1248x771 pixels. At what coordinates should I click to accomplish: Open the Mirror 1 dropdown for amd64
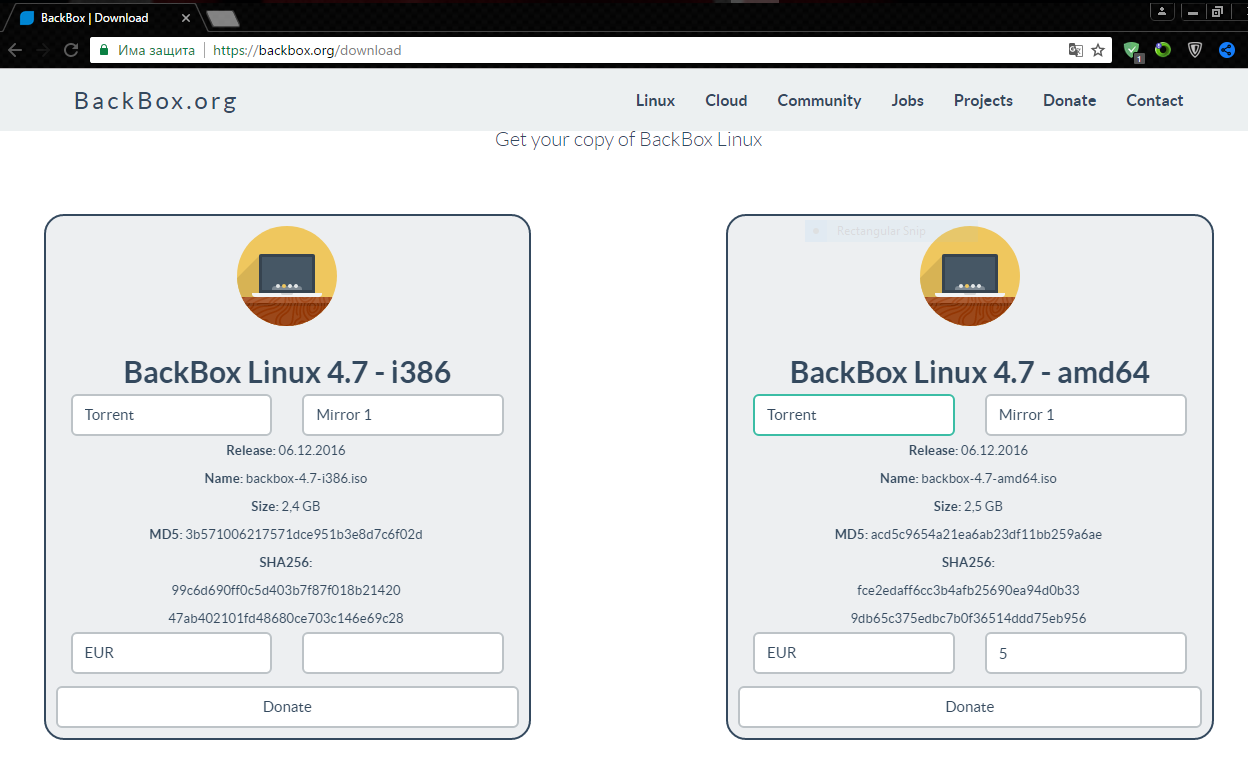pos(1086,415)
